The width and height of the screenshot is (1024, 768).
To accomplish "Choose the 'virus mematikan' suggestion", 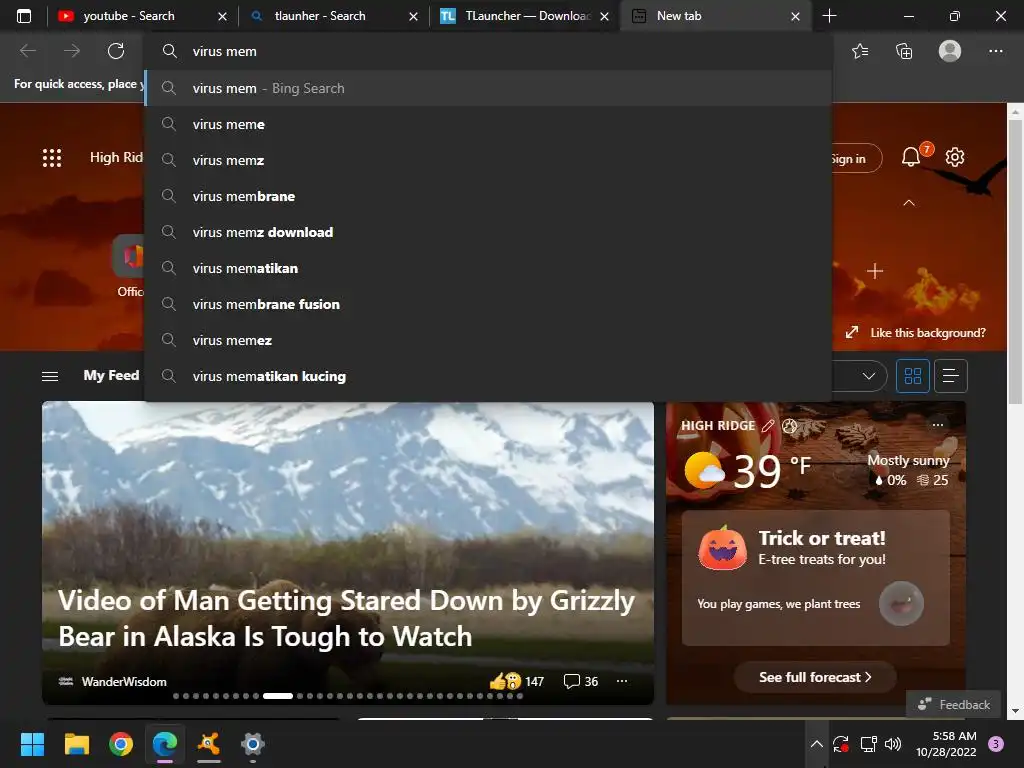I will (x=487, y=268).
